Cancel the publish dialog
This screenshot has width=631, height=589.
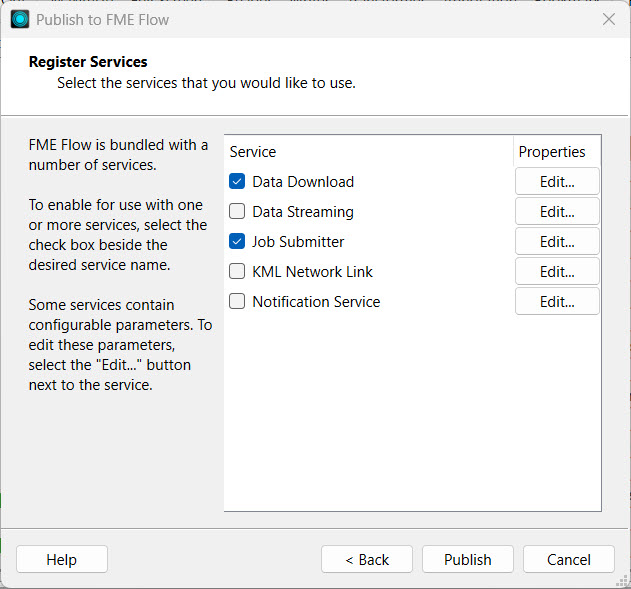click(x=568, y=559)
